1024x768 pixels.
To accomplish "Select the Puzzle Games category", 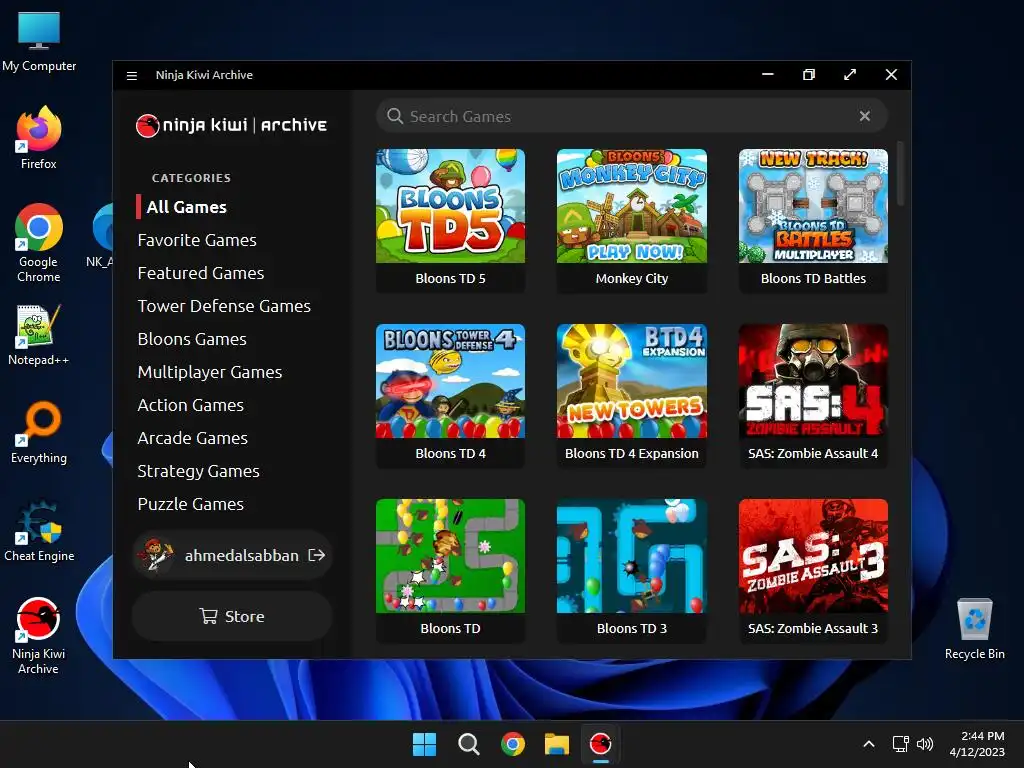I will (191, 504).
